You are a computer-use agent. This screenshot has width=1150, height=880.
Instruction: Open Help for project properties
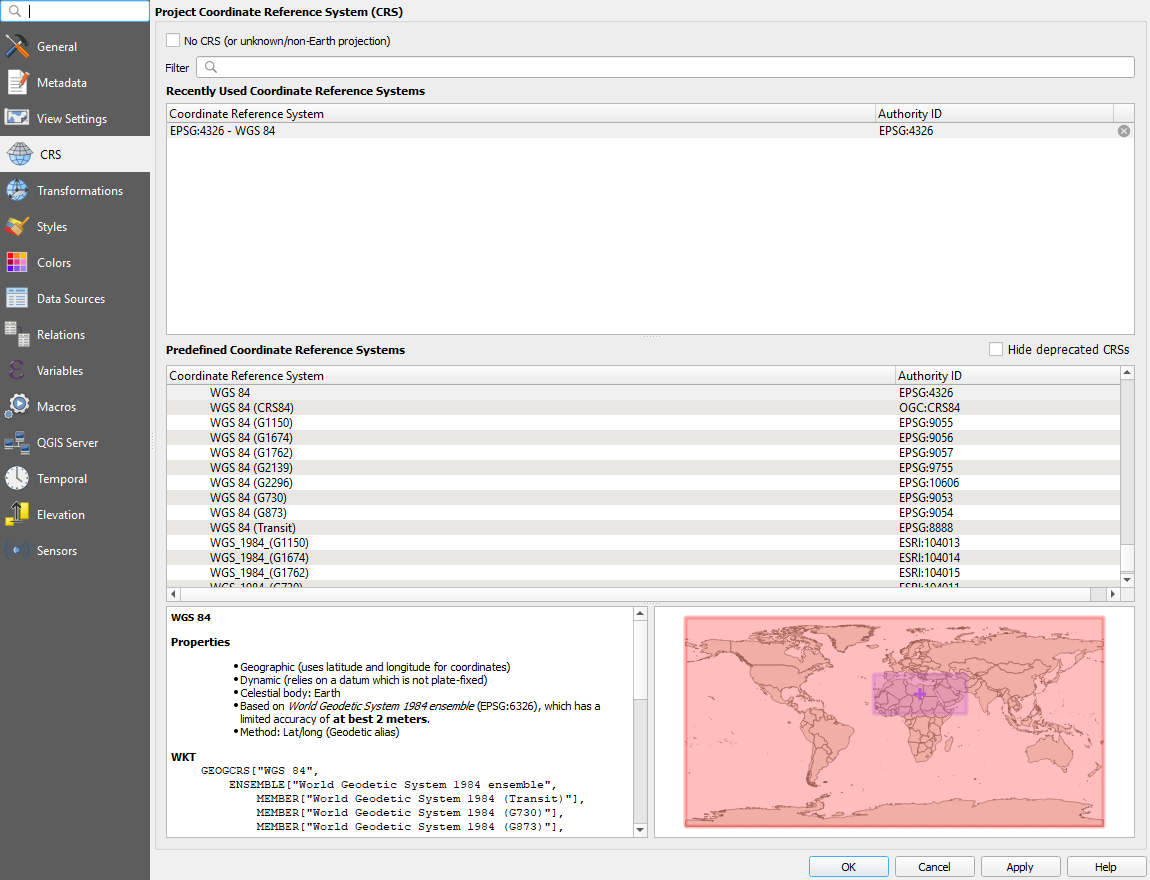click(1106, 866)
